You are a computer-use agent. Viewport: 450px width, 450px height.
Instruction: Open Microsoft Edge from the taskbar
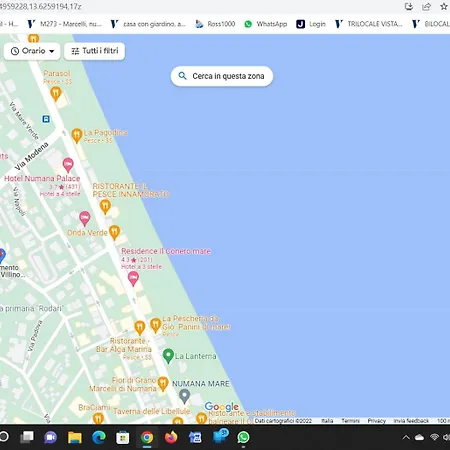[x=99, y=437]
